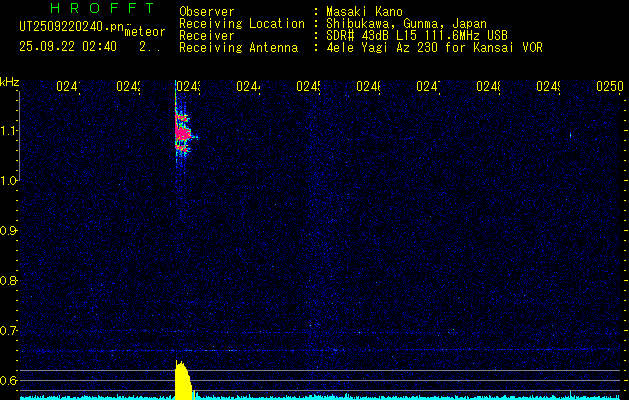
Task: Click the red meteor echo burst
Action: pos(183,132)
